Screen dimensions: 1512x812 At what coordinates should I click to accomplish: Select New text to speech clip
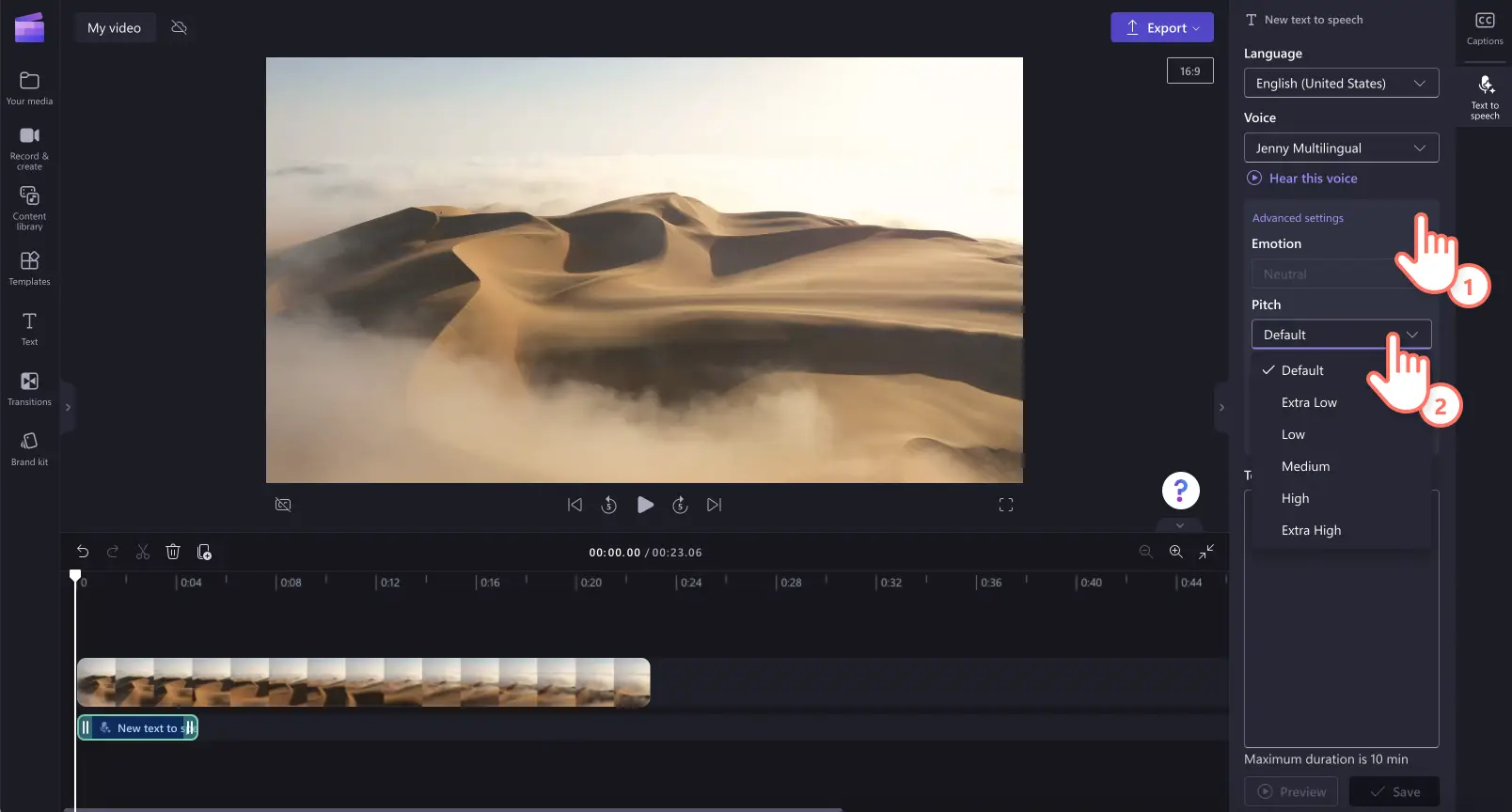coord(137,727)
